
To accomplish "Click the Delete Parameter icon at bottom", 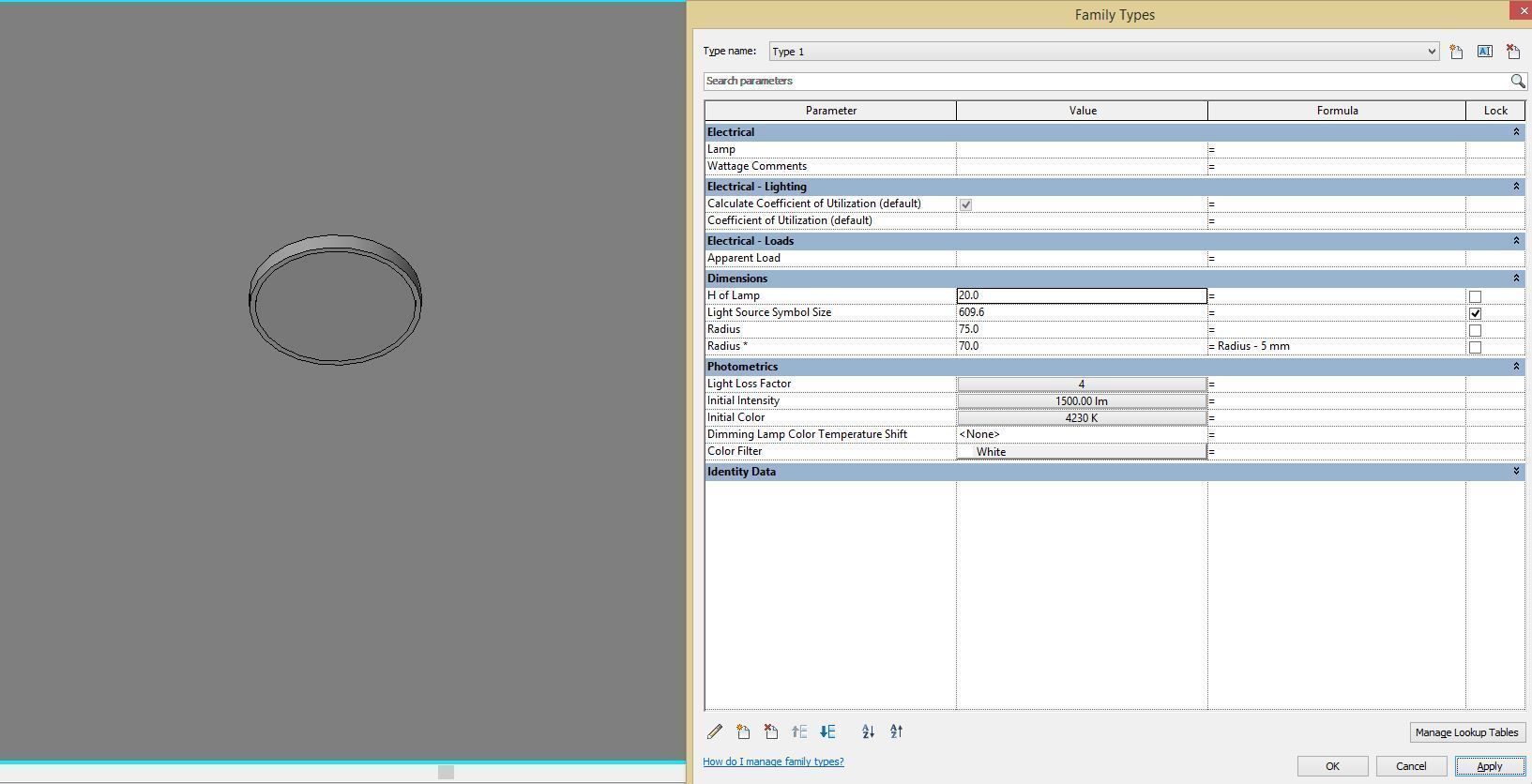I will coord(771,731).
